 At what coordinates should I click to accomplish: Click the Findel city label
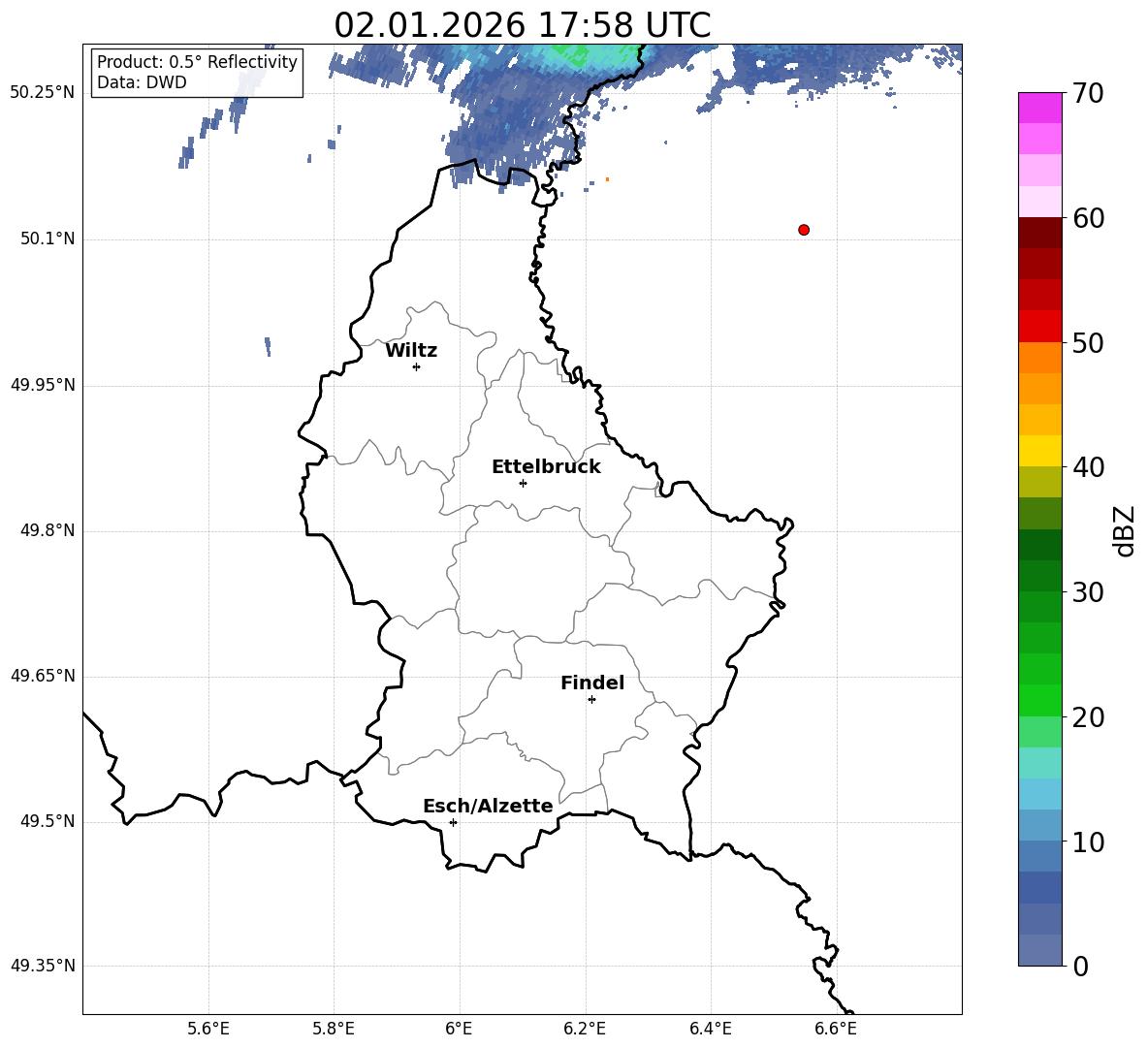pos(592,683)
